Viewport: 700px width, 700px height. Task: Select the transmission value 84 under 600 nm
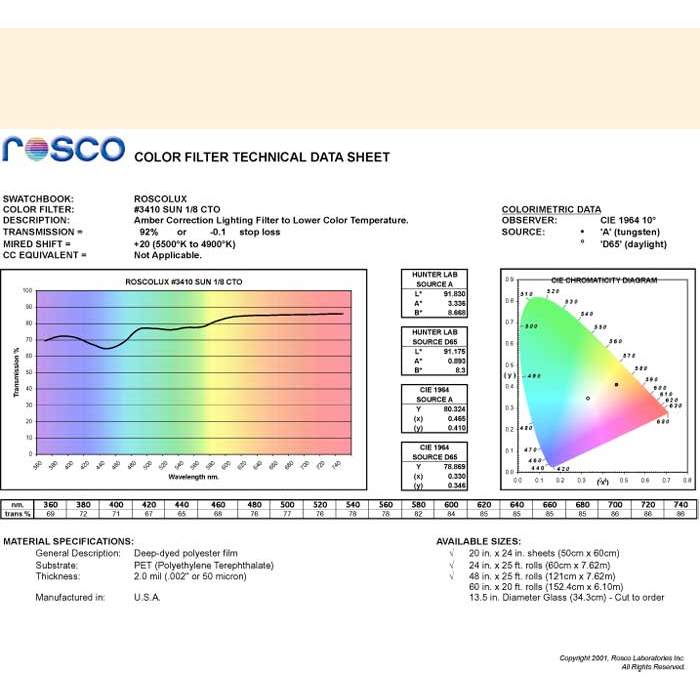pos(451,514)
